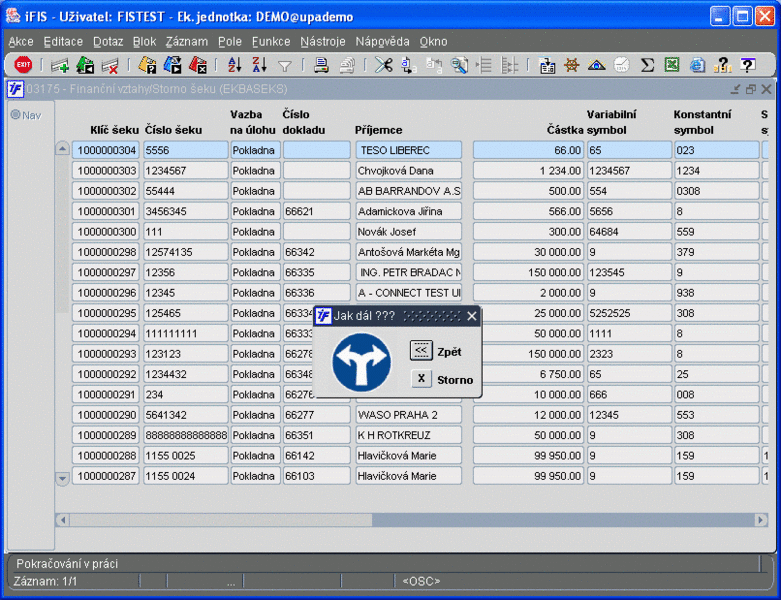Click the scissors cut icon
The height and width of the screenshot is (600, 781).
pyautogui.click(x=383, y=66)
